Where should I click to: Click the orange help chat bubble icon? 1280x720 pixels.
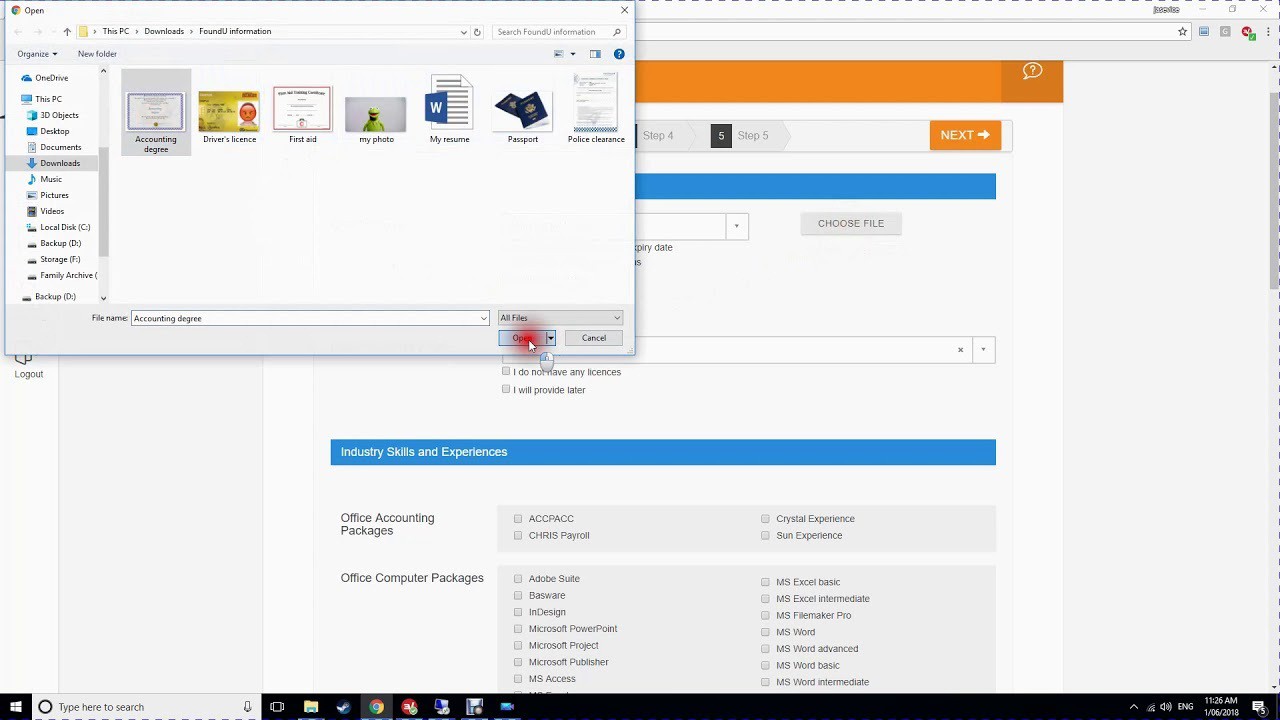pos(1032,71)
